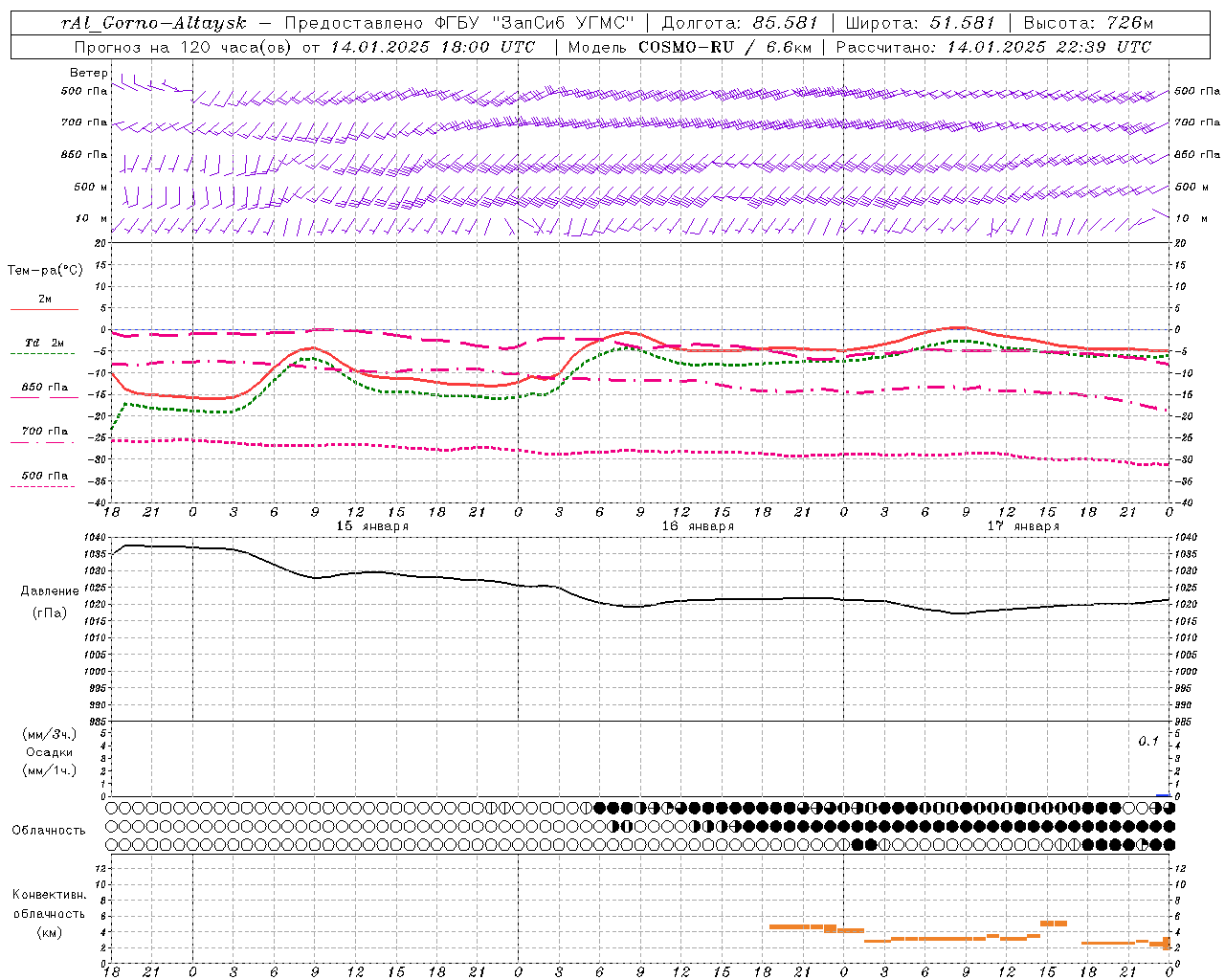Screen dimensions: 1225x980
Task: Click the Тем-ра(°C) axis title
Action: [45, 271]
